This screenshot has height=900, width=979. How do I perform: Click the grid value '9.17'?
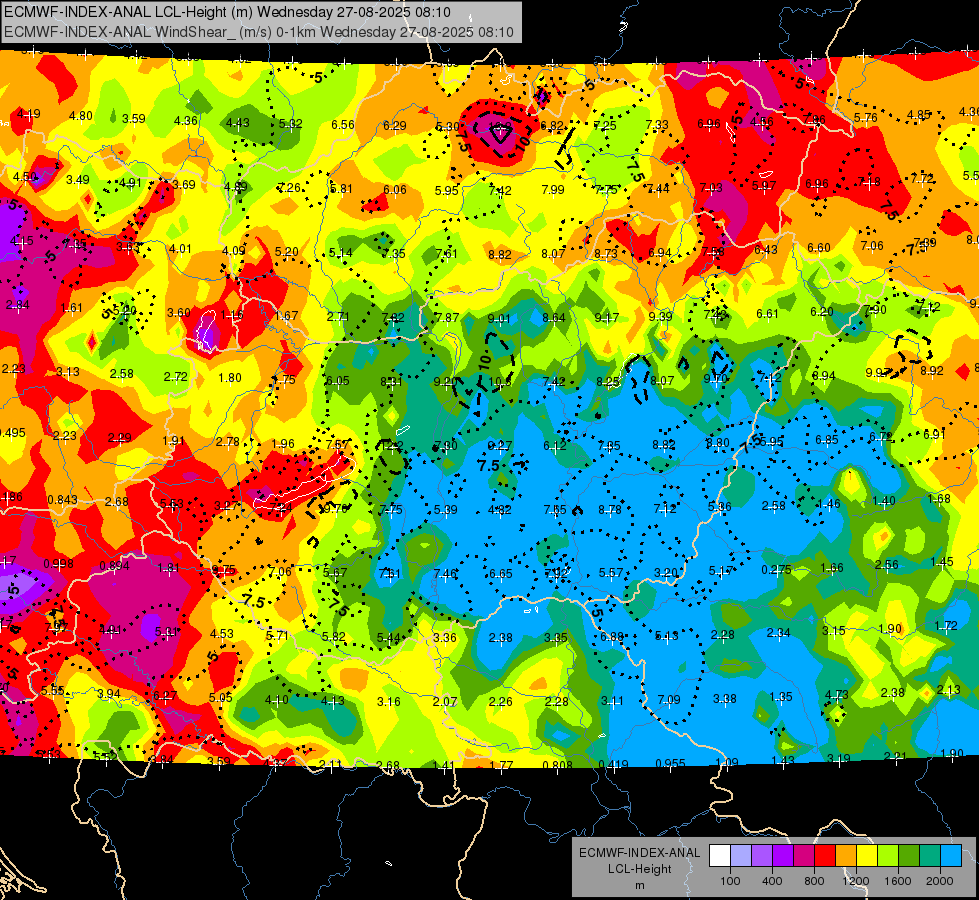pyautogui.click(x=607, y=318)
